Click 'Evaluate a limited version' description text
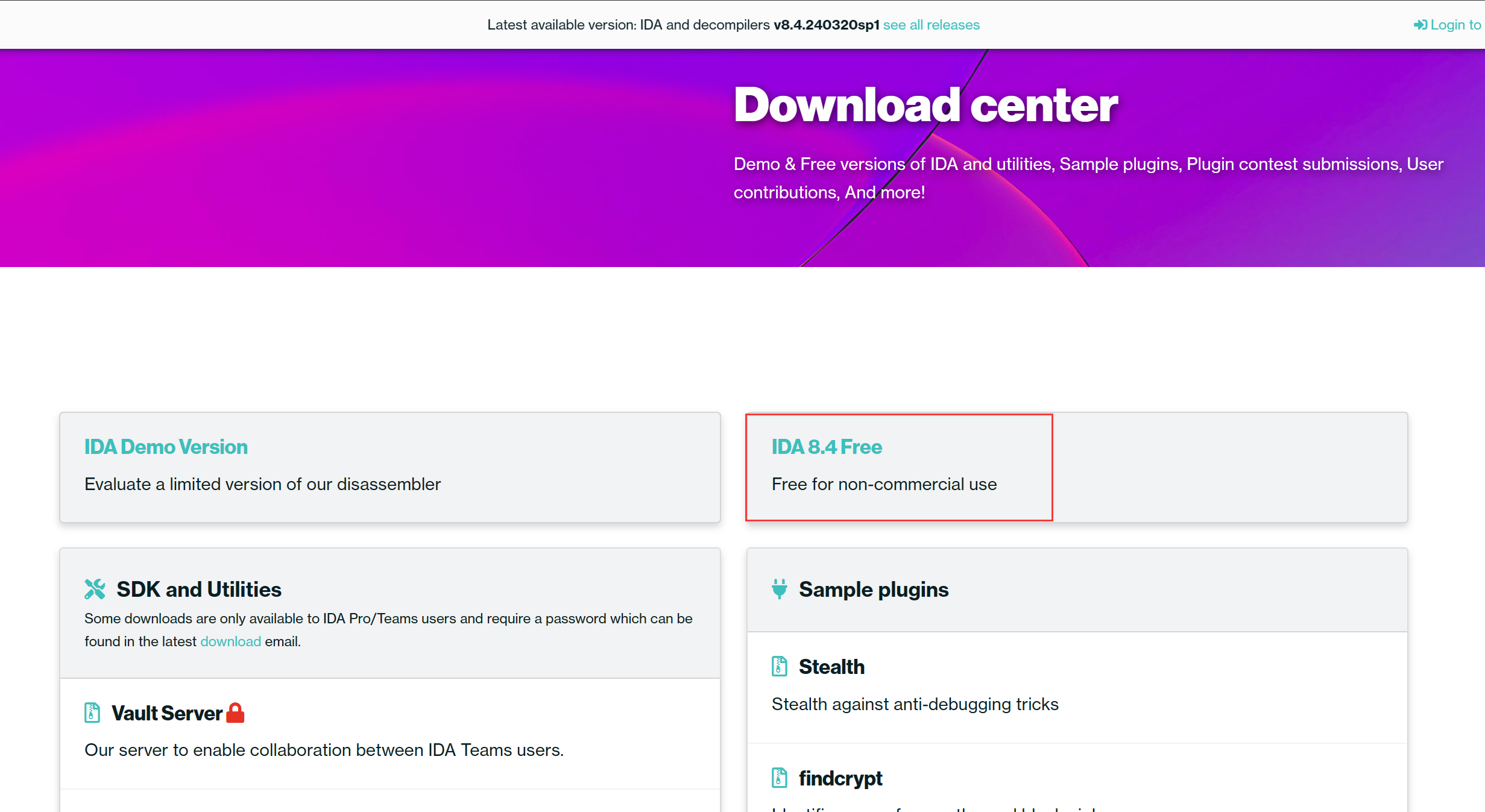 pos(262,484)
